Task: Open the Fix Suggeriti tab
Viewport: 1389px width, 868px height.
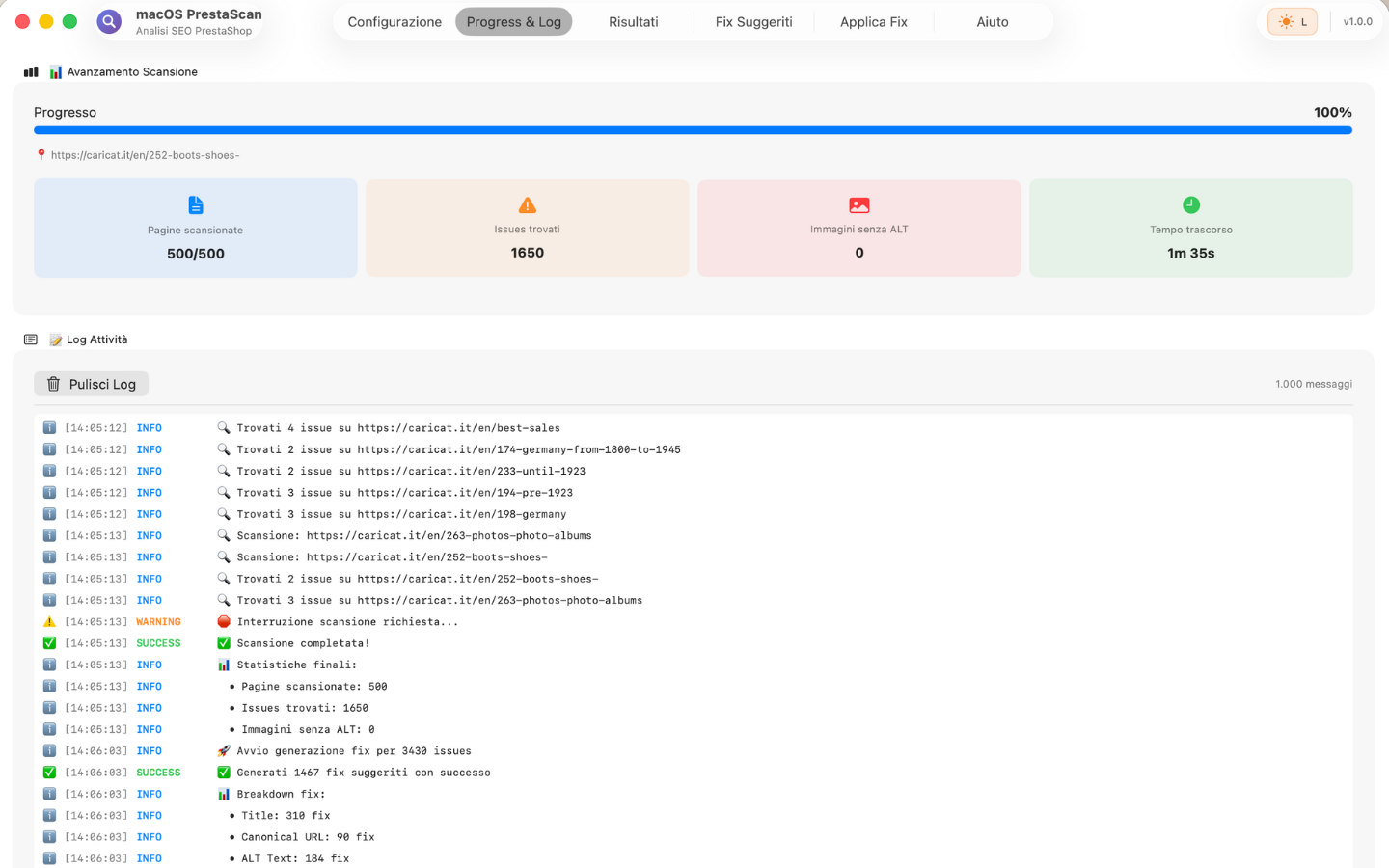Action: click(x=753, y=21)
